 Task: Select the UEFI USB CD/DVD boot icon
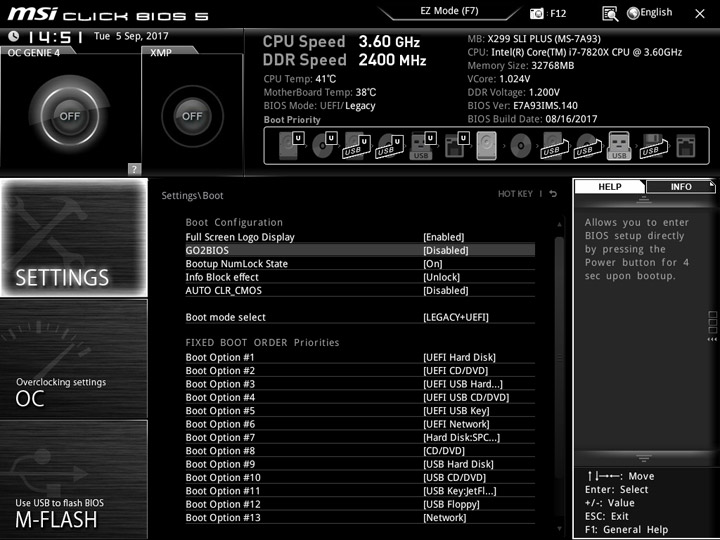pos(389,146)
